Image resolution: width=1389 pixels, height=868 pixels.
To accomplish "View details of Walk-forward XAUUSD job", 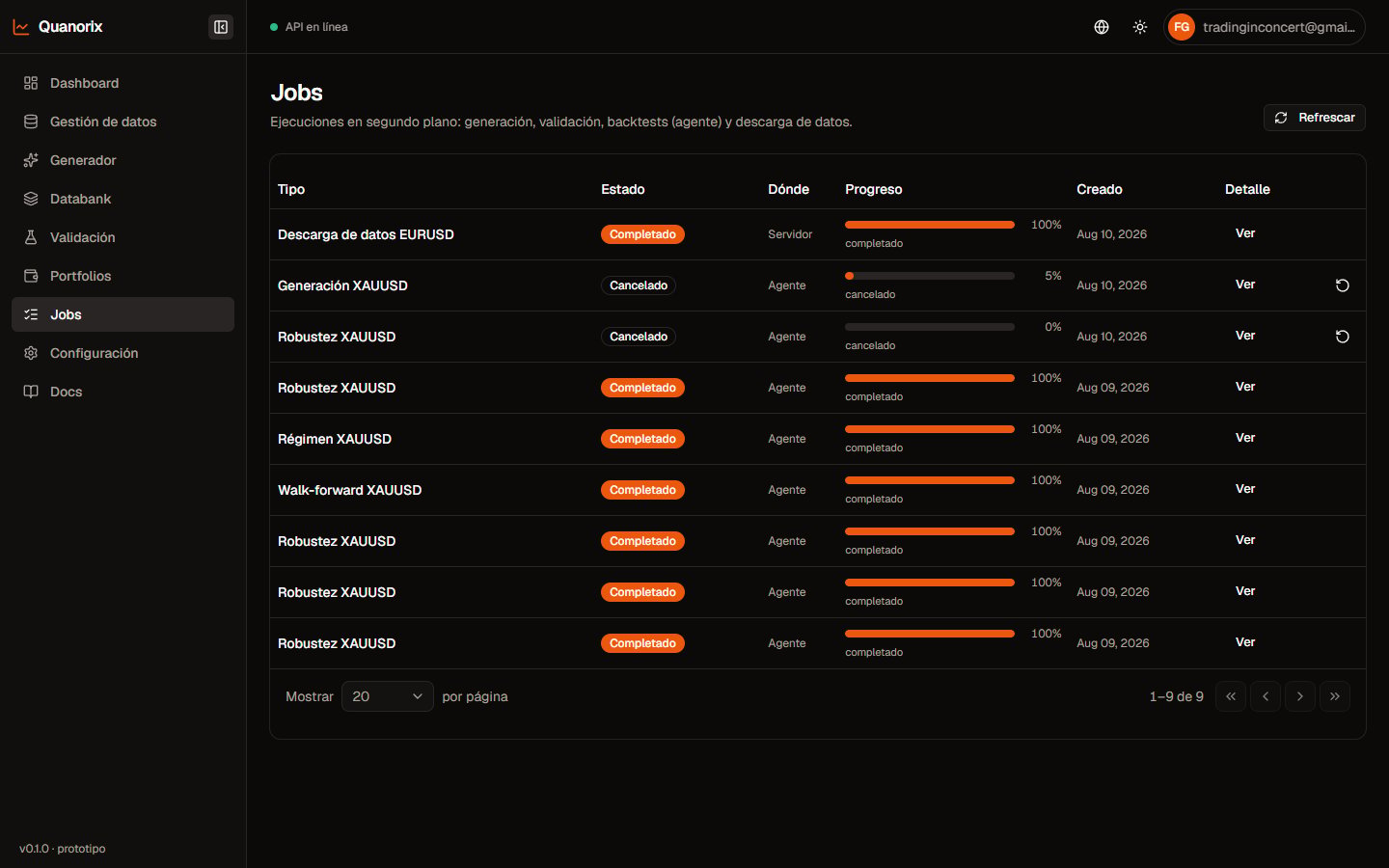I will coord(1245,489).
